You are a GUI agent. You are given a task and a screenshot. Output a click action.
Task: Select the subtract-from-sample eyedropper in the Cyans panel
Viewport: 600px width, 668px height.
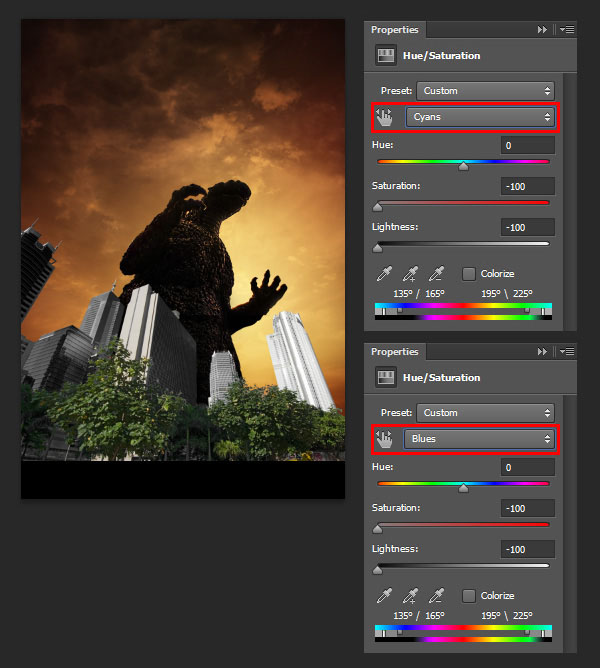pyautogui.click(x=436, y=274)
